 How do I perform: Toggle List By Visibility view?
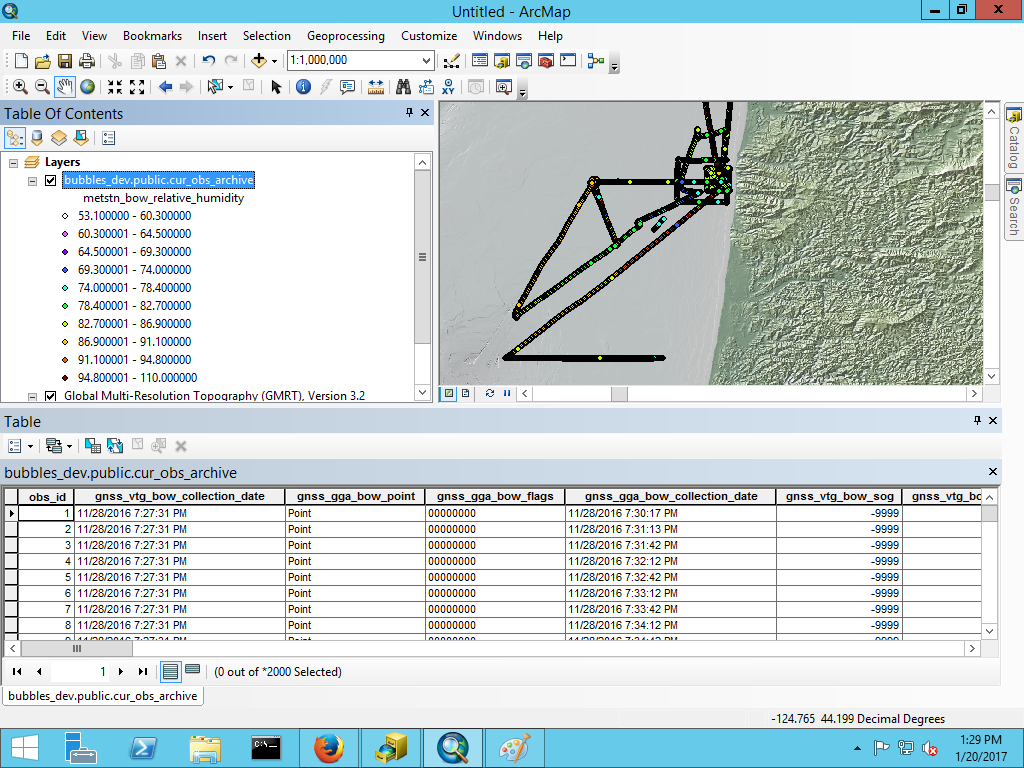tap(59, 138)
